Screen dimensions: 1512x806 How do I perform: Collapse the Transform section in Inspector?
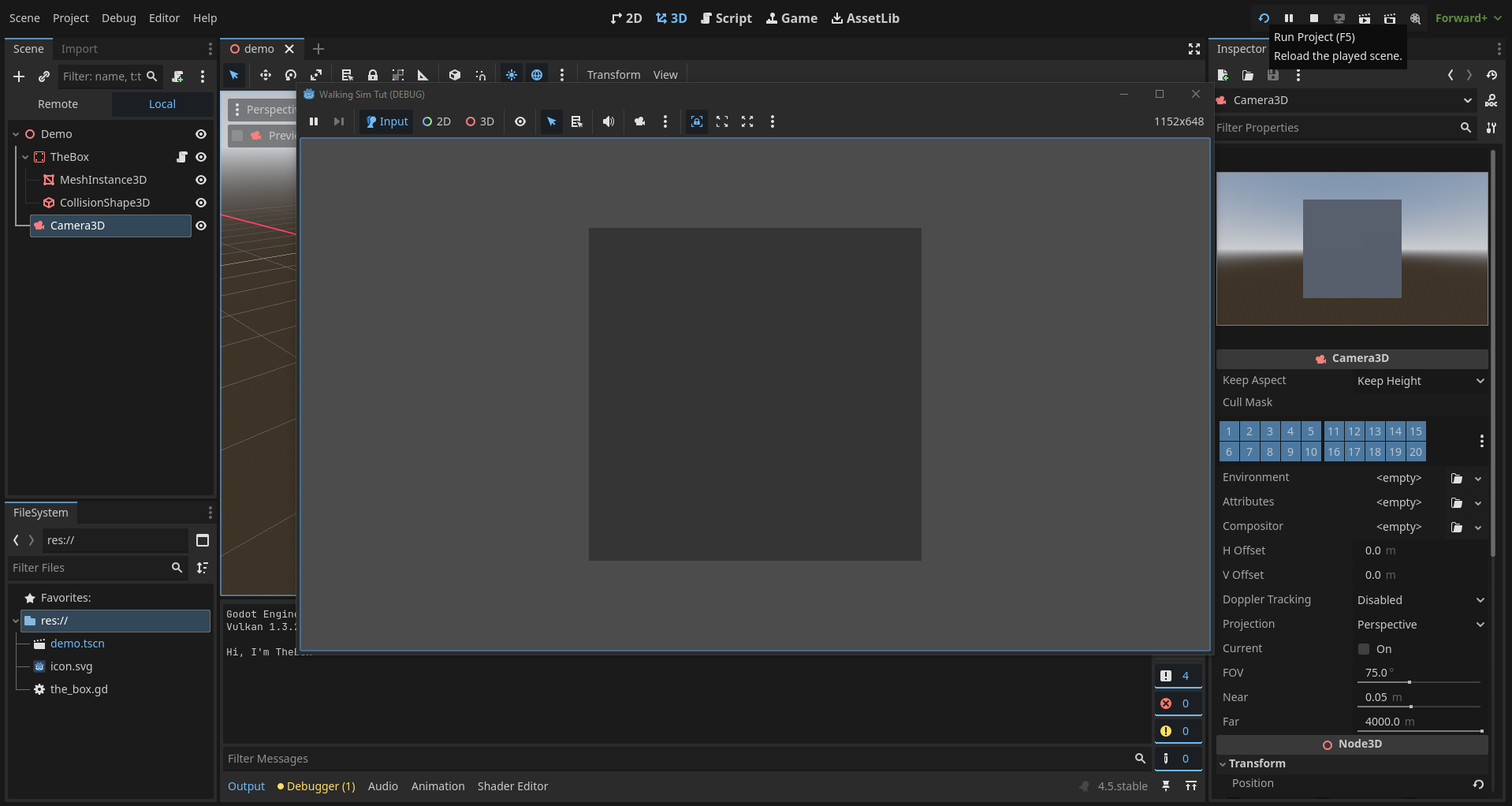(x=1257, y=763)
